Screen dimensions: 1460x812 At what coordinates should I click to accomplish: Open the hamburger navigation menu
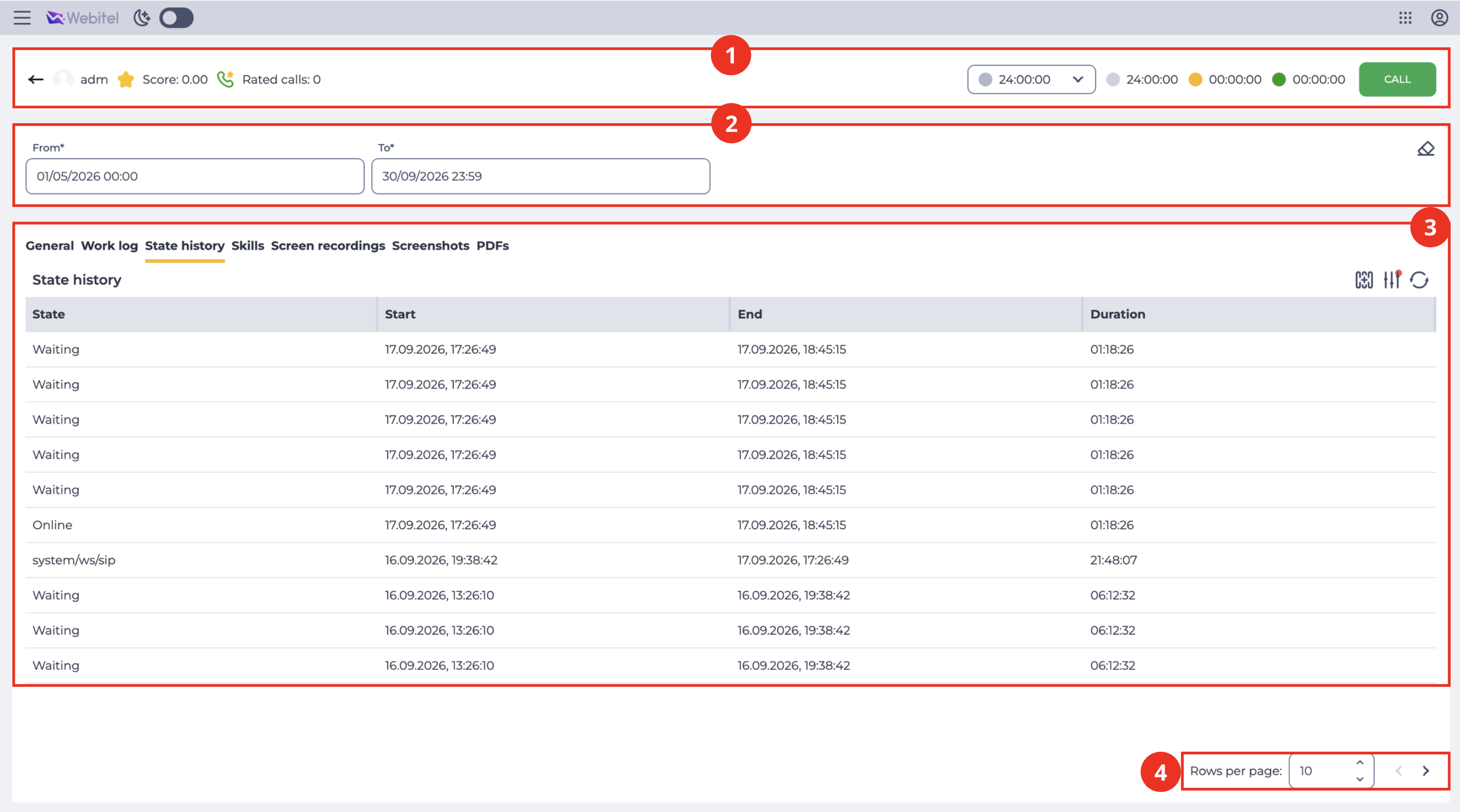tap(22, 18)
